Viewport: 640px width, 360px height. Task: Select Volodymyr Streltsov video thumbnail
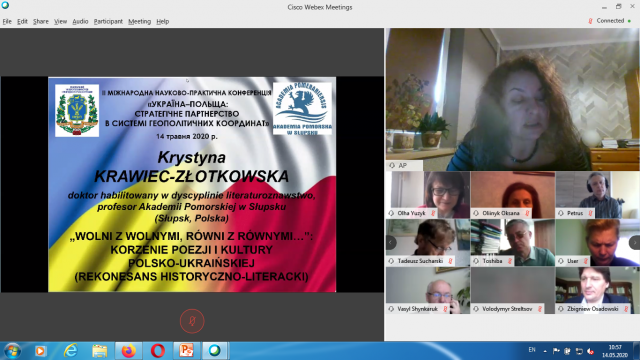[x=513, y=291]
